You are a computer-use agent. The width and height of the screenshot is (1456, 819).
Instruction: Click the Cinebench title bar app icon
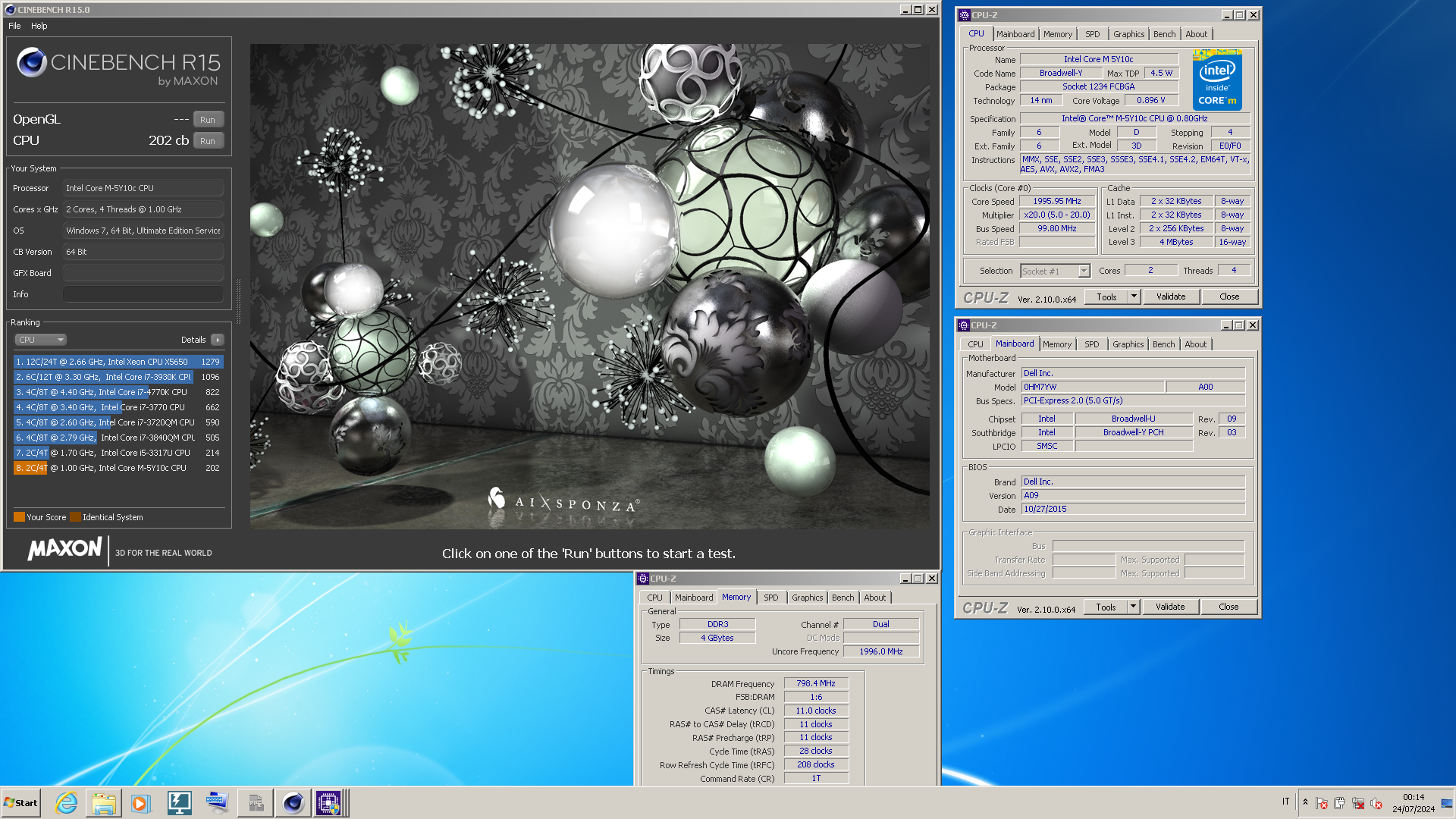[x=10, y=10]
